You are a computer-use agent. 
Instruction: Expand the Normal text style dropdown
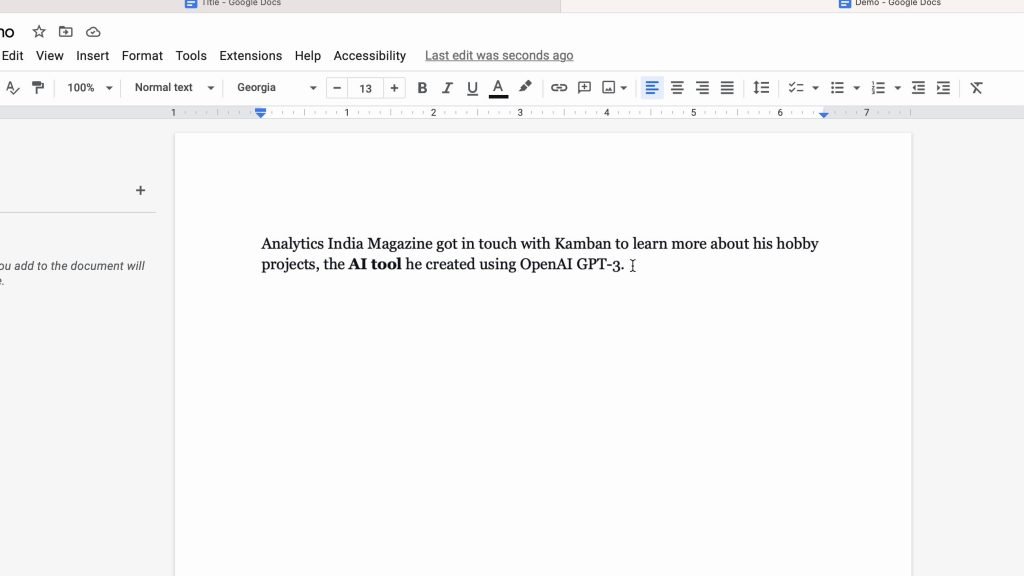pyautogui.click(x=174, y=88)
